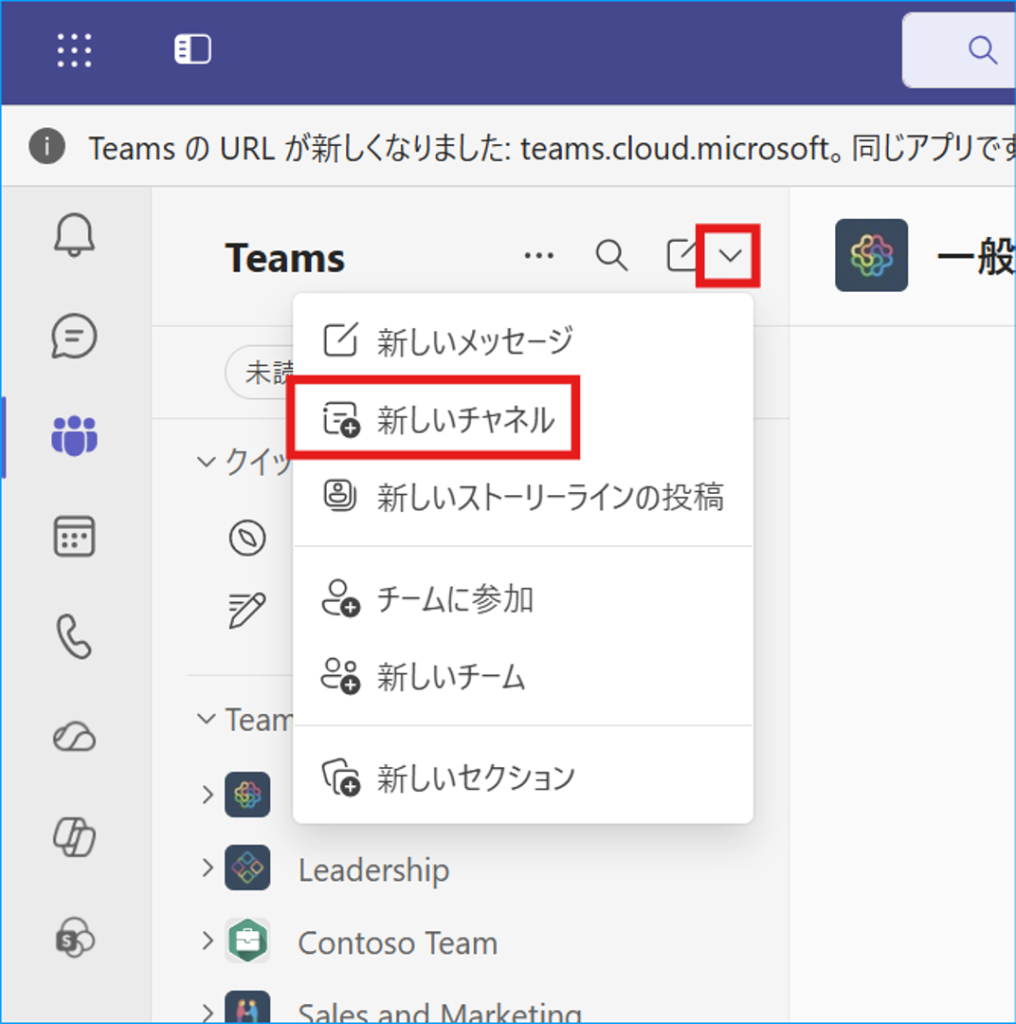The width and height of the screenshot is (1016, 1024).
Task: Toggle the navigation pane icon in header
Action: (193, 50)
